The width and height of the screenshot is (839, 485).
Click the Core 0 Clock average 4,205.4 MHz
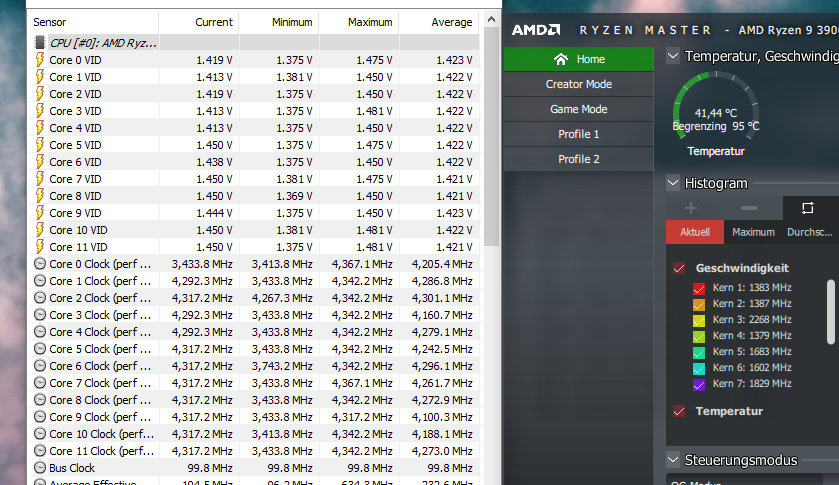(x=442, y=263)
